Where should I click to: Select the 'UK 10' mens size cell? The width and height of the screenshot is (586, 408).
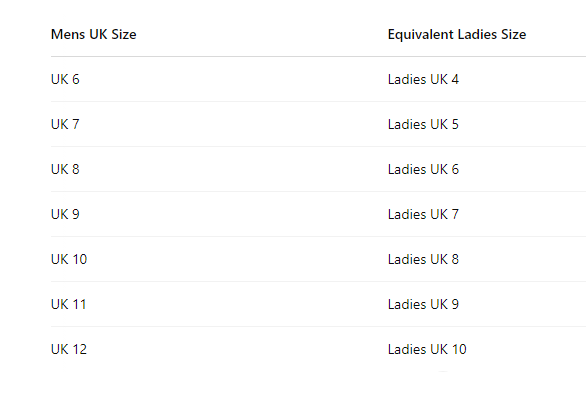click(69, 259)
